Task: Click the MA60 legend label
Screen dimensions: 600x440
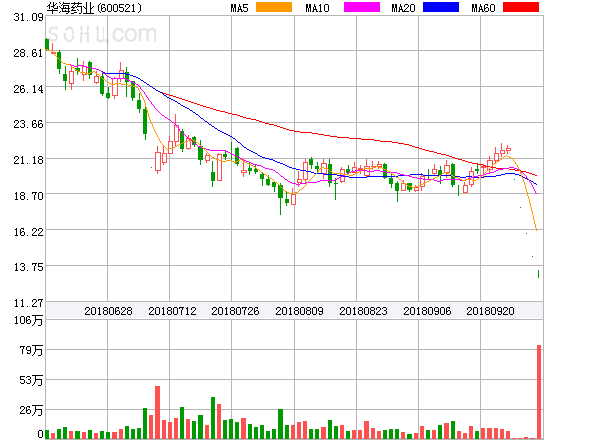Action: tap(483, 8)
